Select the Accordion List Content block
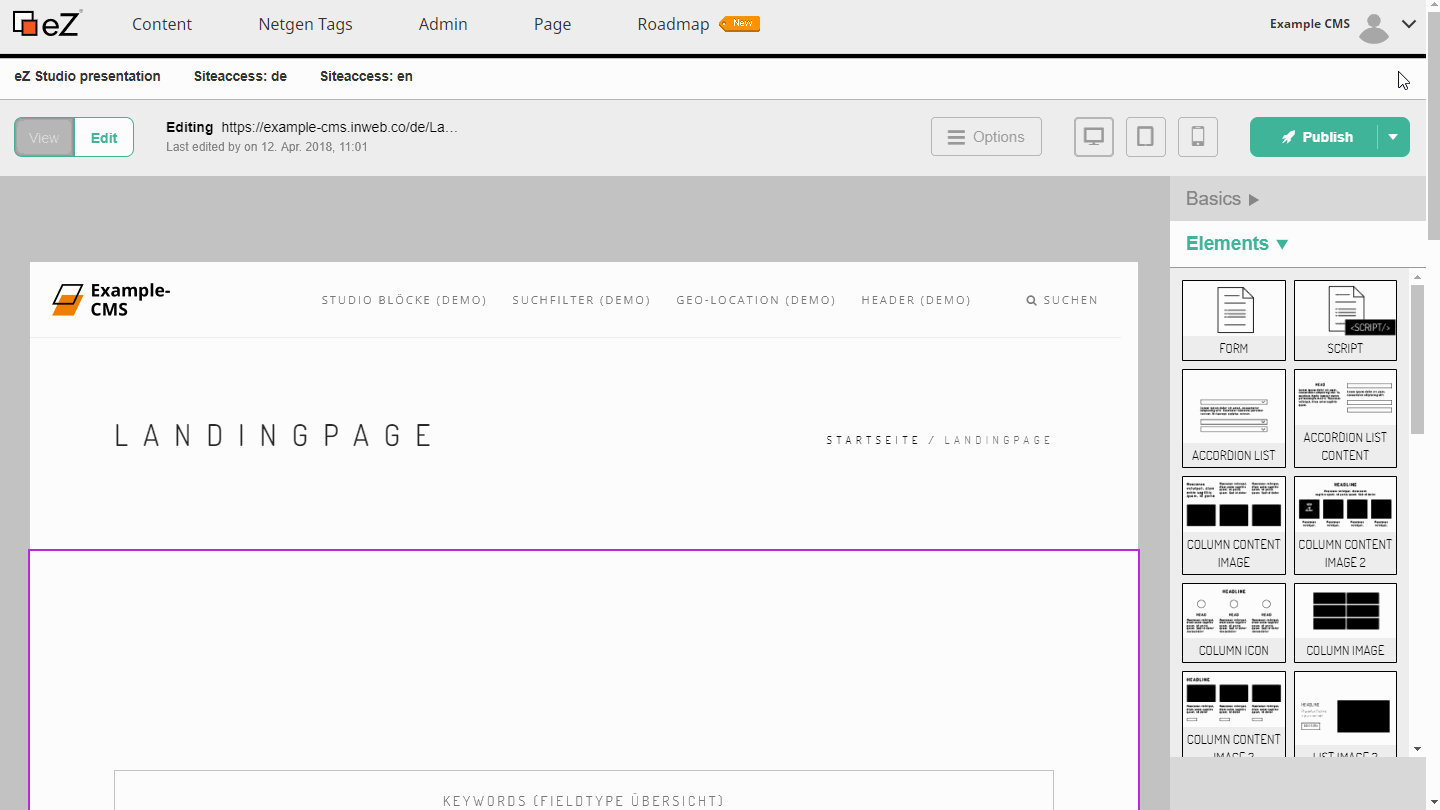Image resolution: width=1440 pixels, height=810 pixels. (x=1345, y=418)
